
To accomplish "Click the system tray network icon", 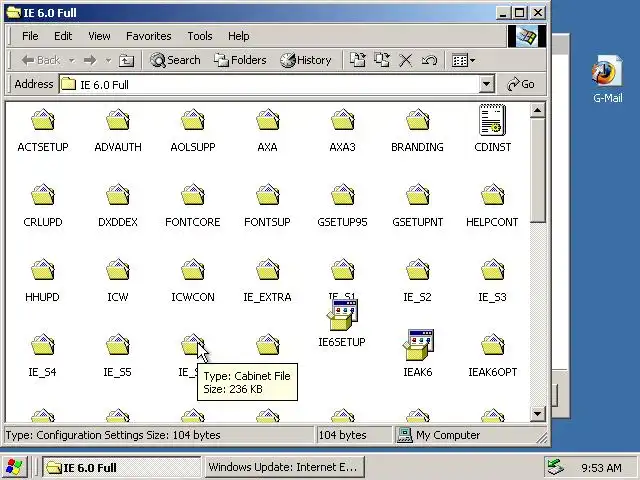I will point(556,467).
